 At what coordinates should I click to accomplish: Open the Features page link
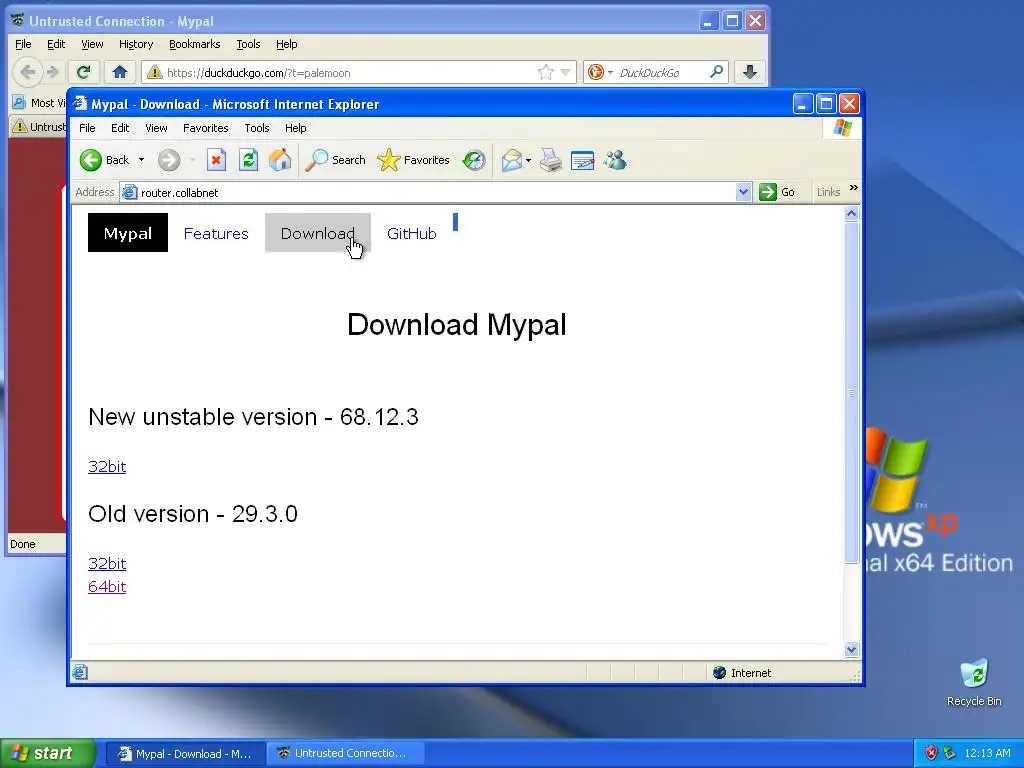216,233
